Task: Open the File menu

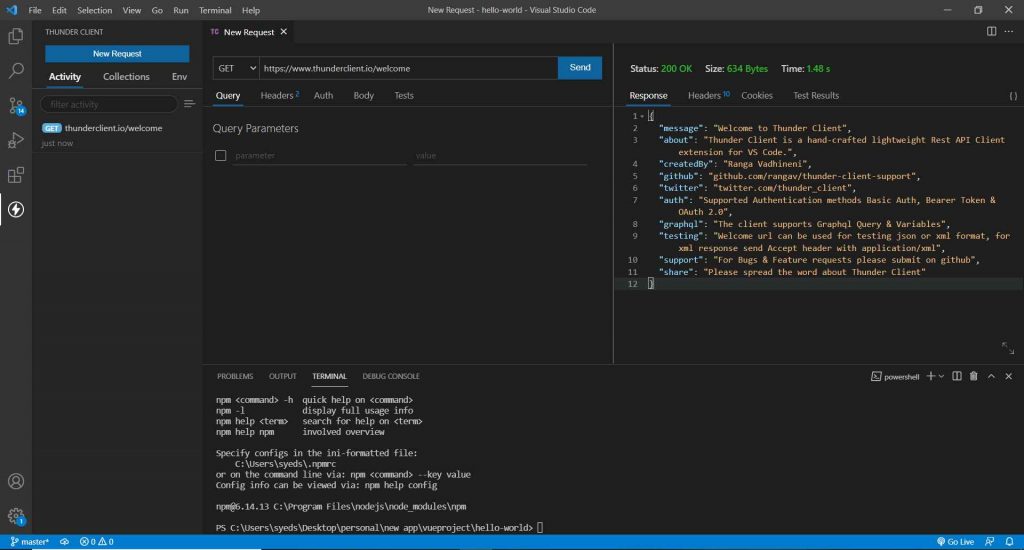Action: coord(35,10)
